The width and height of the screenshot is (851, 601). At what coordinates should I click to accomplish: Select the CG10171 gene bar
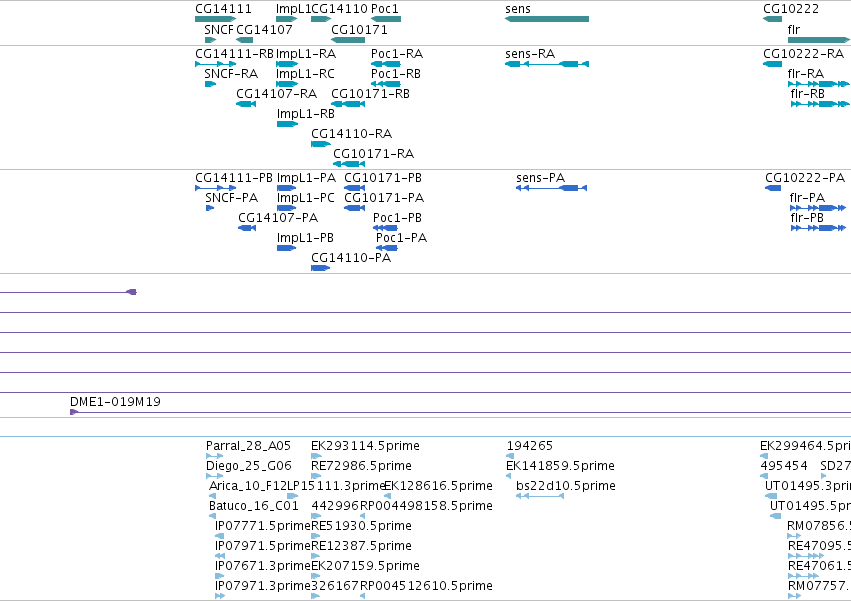(348, 40)
